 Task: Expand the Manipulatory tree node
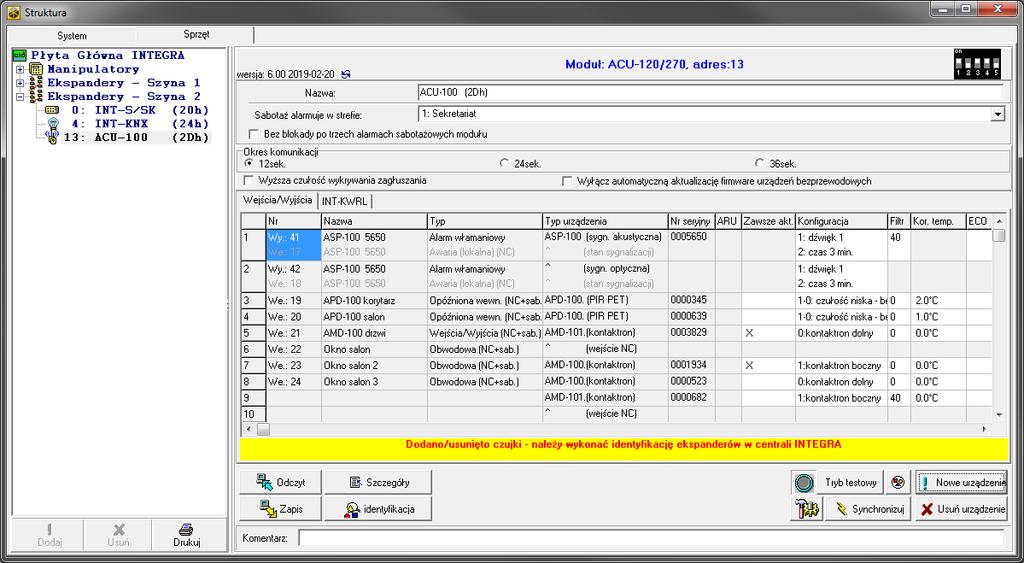point(20,69)
